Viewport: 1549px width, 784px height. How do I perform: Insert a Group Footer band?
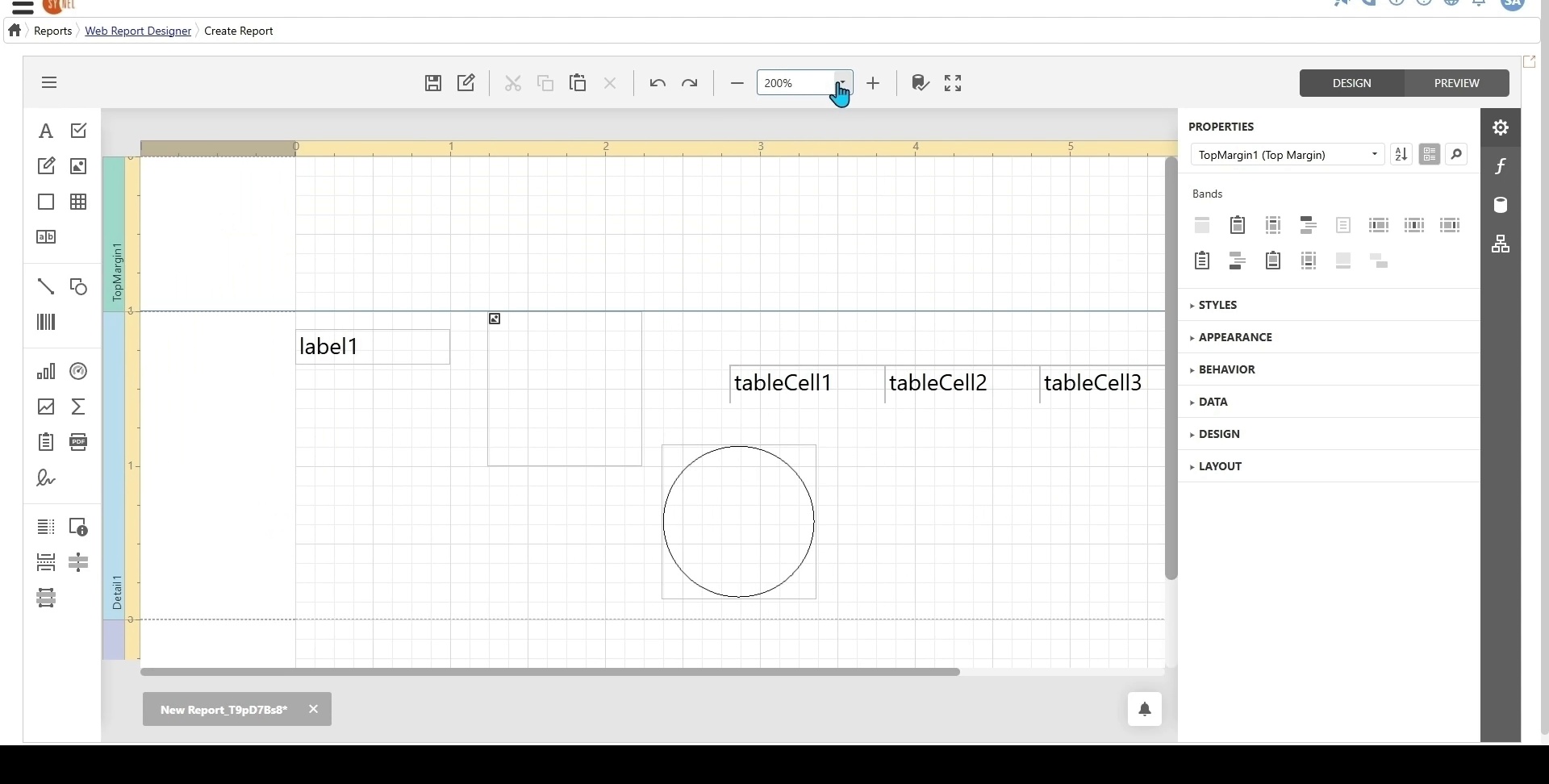pos(1238,261)
